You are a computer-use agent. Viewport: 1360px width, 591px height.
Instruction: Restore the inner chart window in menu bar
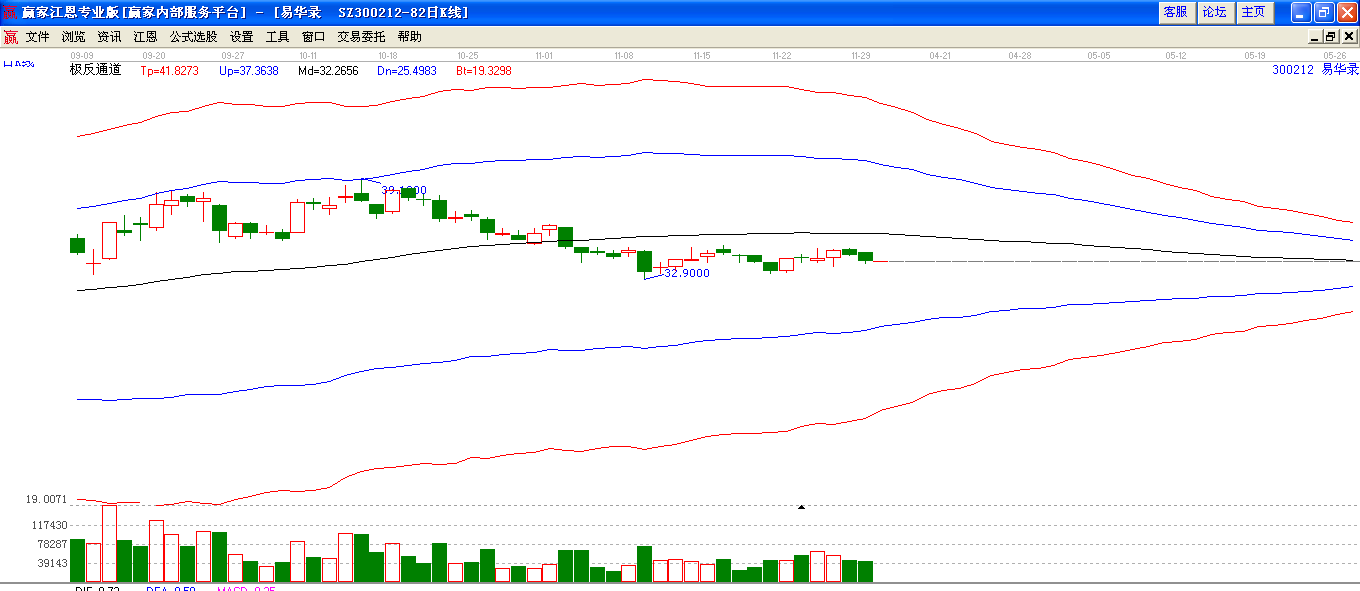1331,37
